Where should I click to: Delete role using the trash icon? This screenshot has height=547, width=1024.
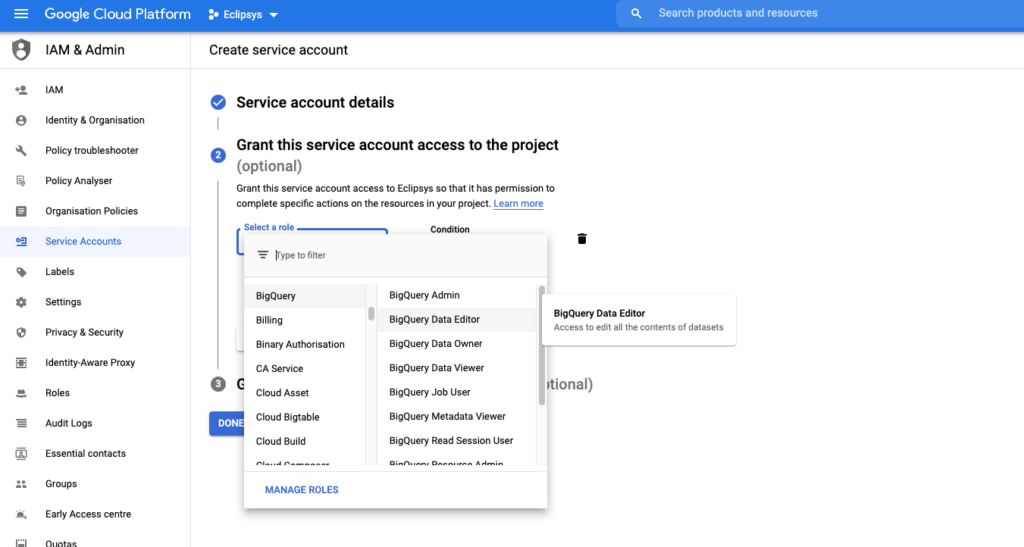582,239
